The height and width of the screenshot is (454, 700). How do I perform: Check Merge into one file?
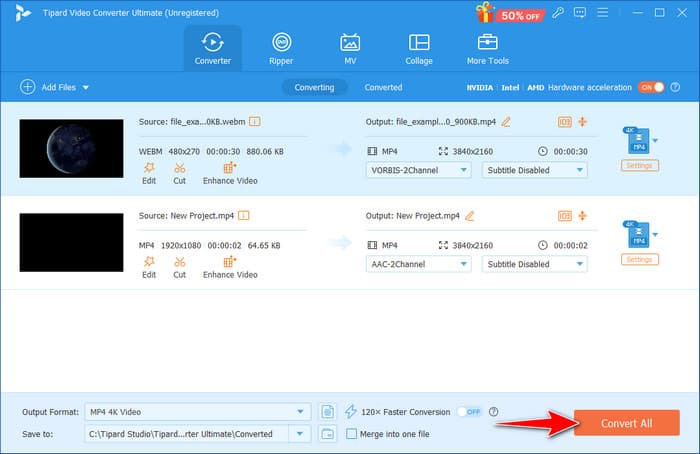(351, 434)
